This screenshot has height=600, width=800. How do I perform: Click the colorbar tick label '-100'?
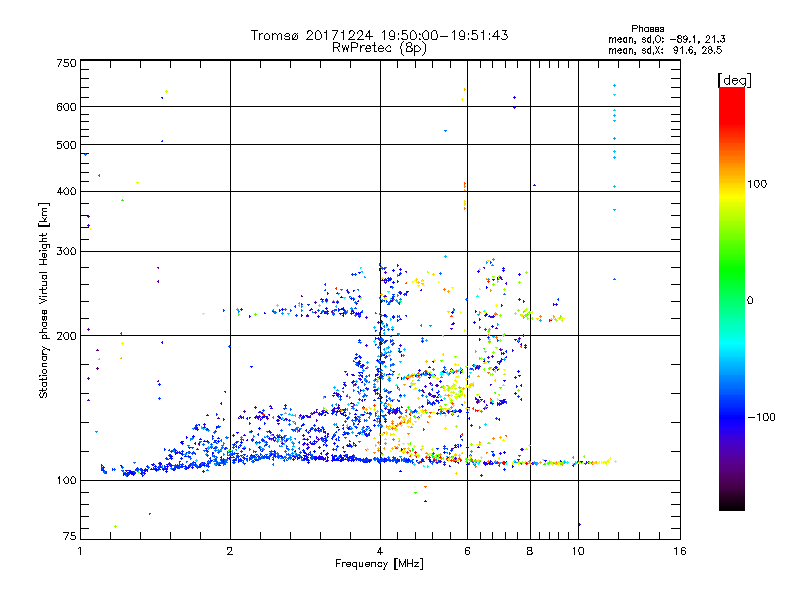tap(761, 417)
